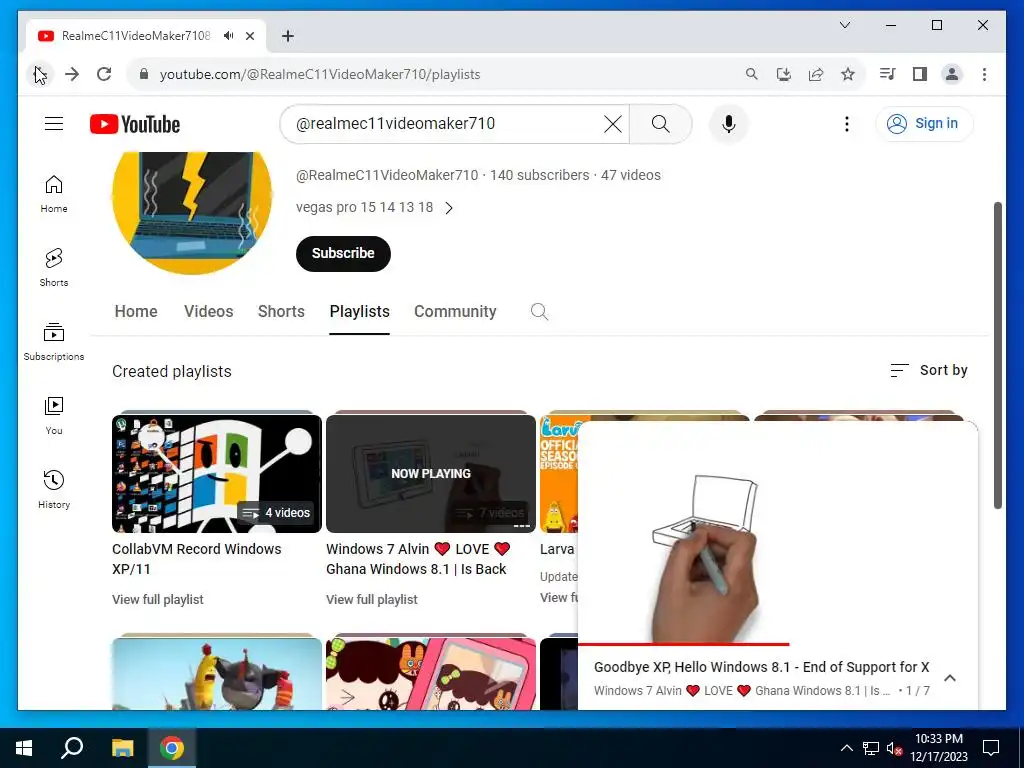Expand channel description vegas pro
The width and height of the screenshot is (1024, 768).
pyautogui.click(x=374, y=208)
